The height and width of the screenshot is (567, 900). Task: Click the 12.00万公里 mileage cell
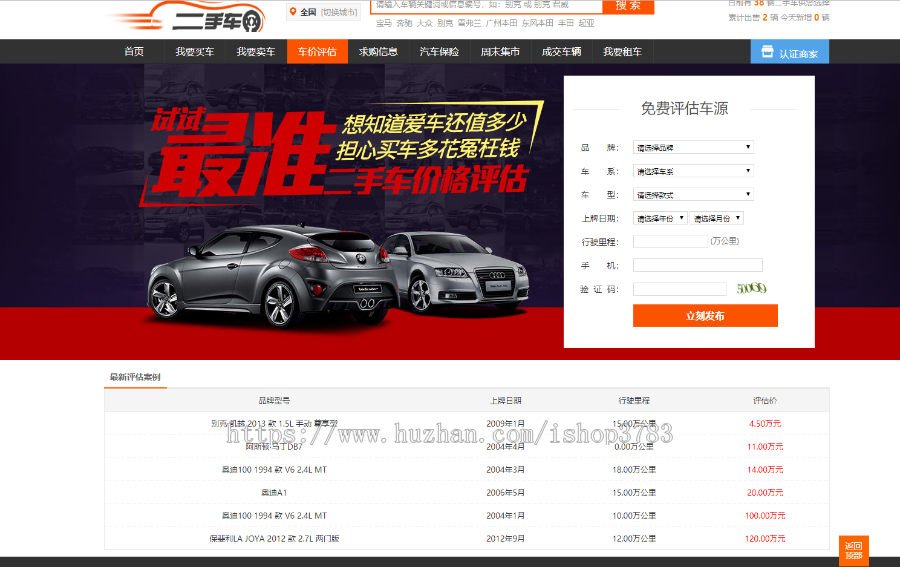point(634,538)
